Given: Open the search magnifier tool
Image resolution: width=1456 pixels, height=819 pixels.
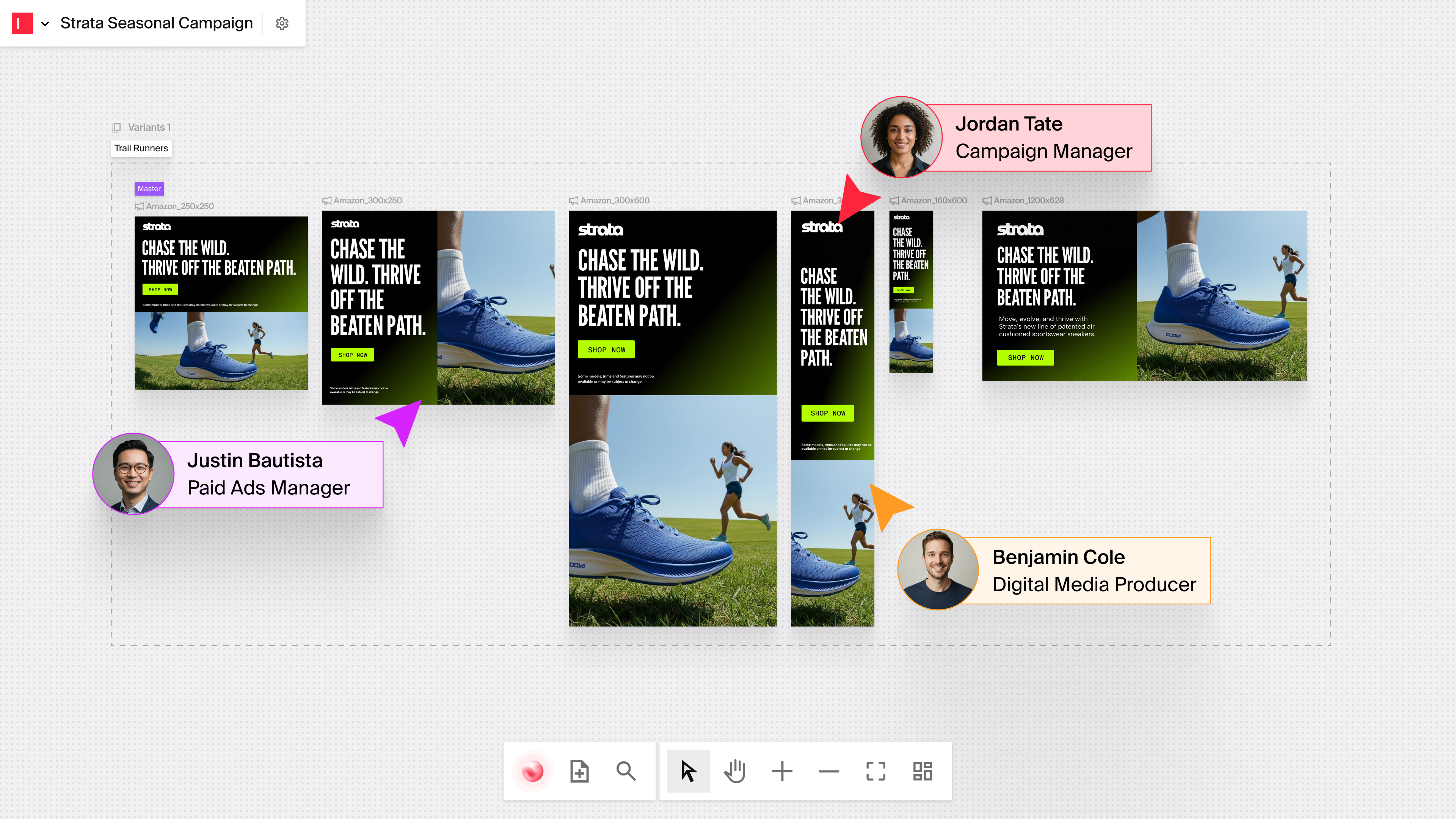Looking at the screenshot, I should (x=626, y=771).
